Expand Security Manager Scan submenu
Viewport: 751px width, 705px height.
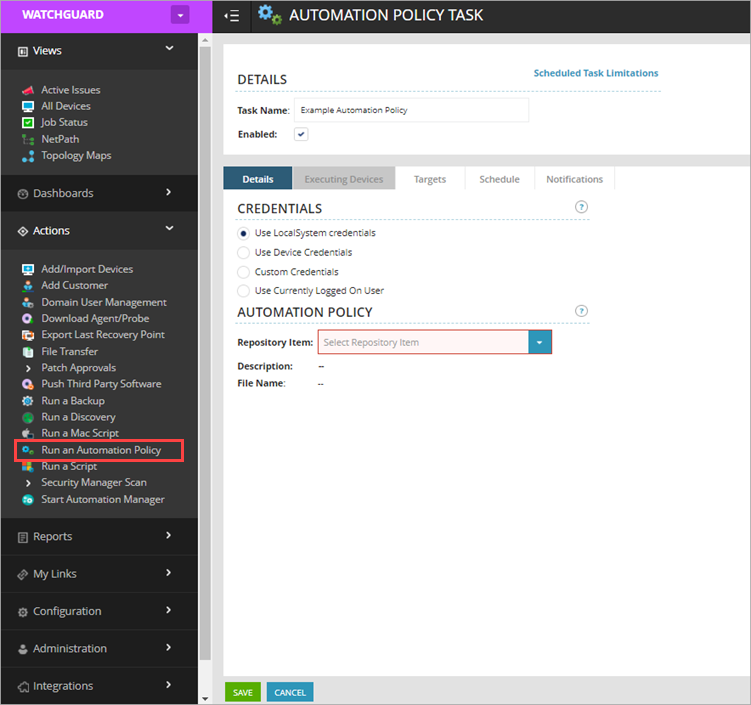(x=28, y=483)
